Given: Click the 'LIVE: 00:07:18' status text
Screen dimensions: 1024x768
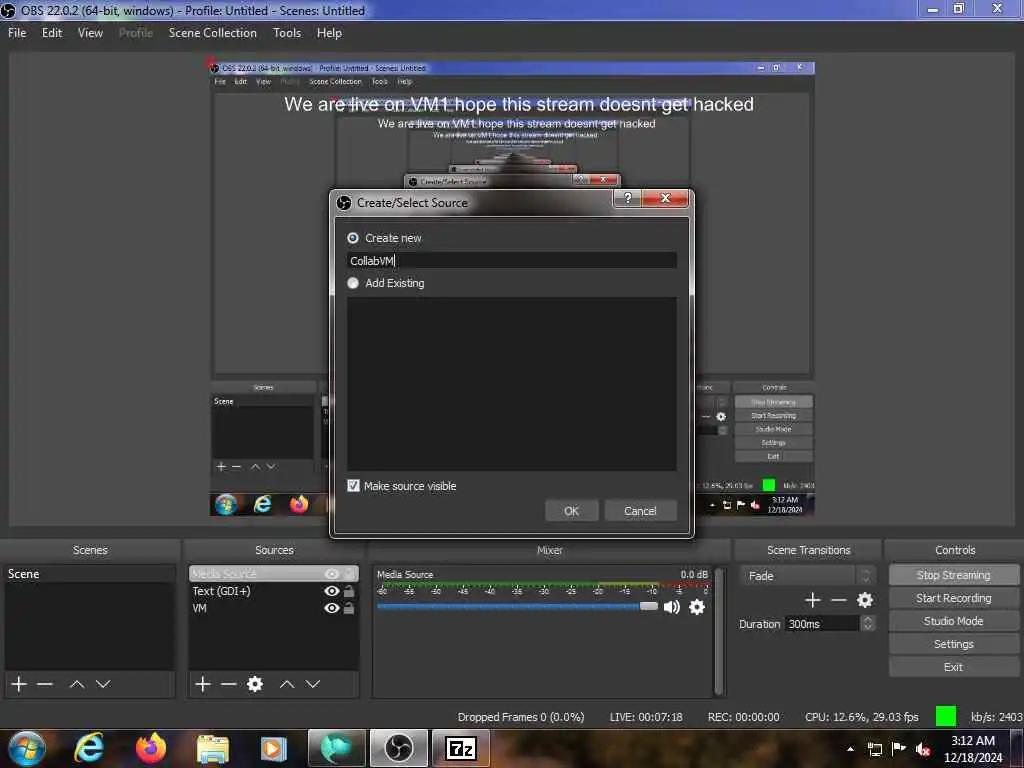Looking at the screenshot, I should [646, 717].
